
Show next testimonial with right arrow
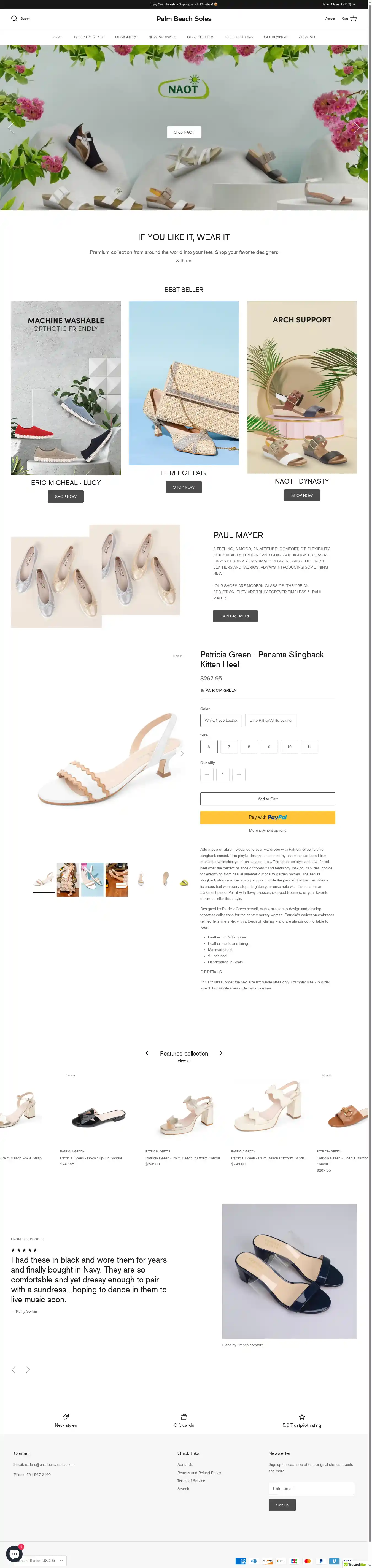(28, 1369)
